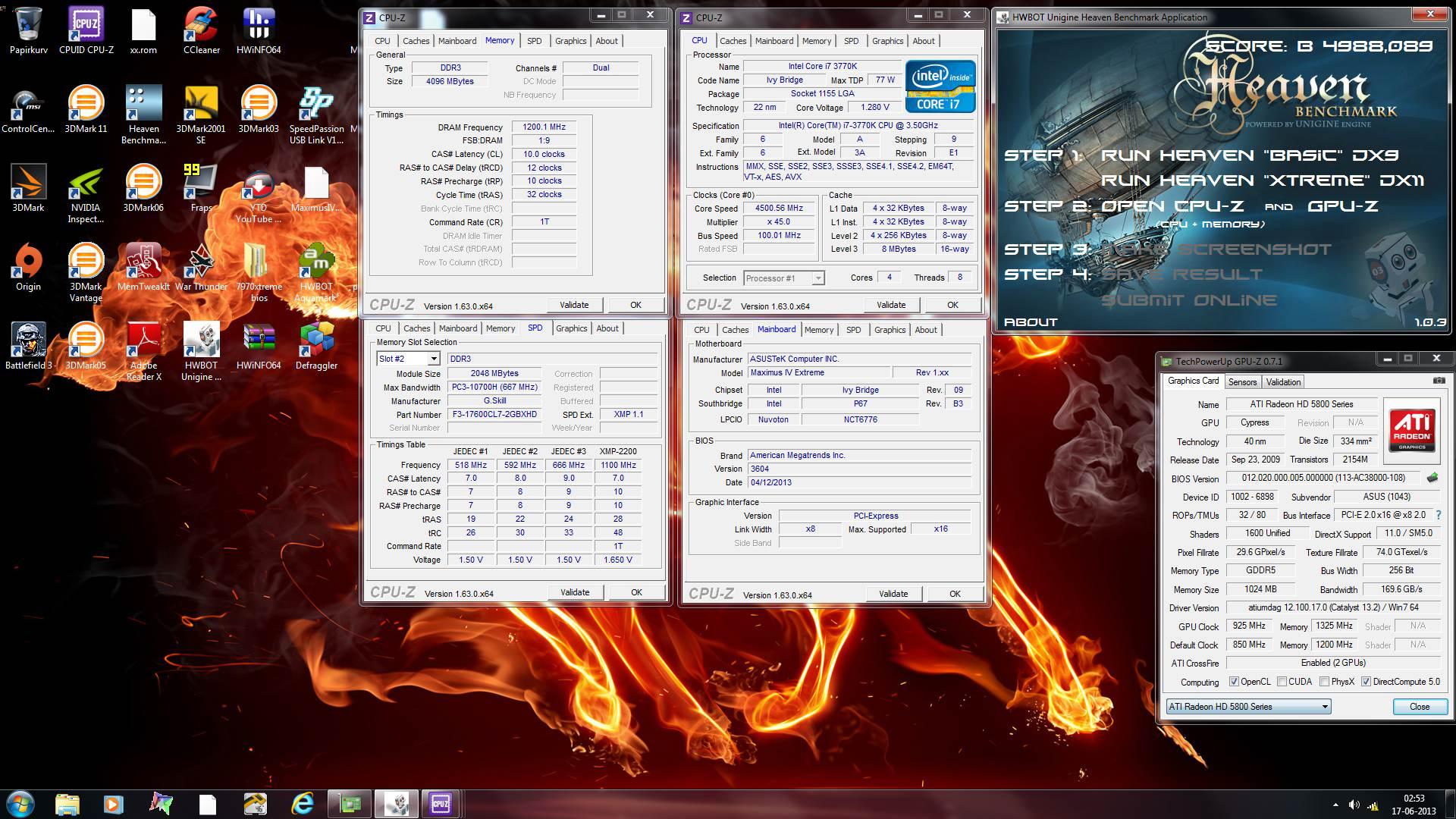Launch 3DMark03 desktop icon
Image resolution: width=1456 pixels, height=819 pixels.
(x=259, y=109)
